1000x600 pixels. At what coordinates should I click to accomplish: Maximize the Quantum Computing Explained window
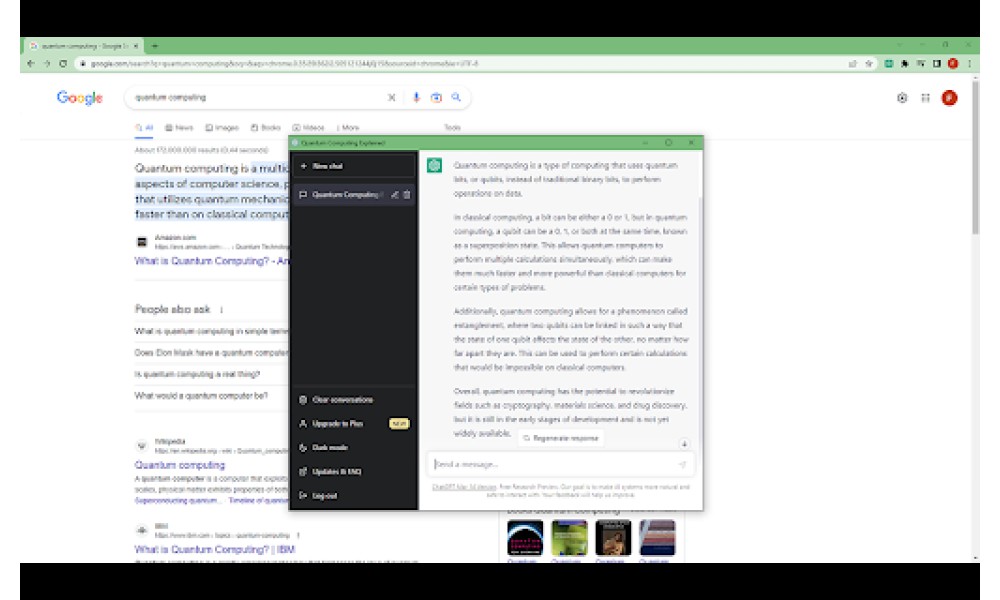coord(668,143)
